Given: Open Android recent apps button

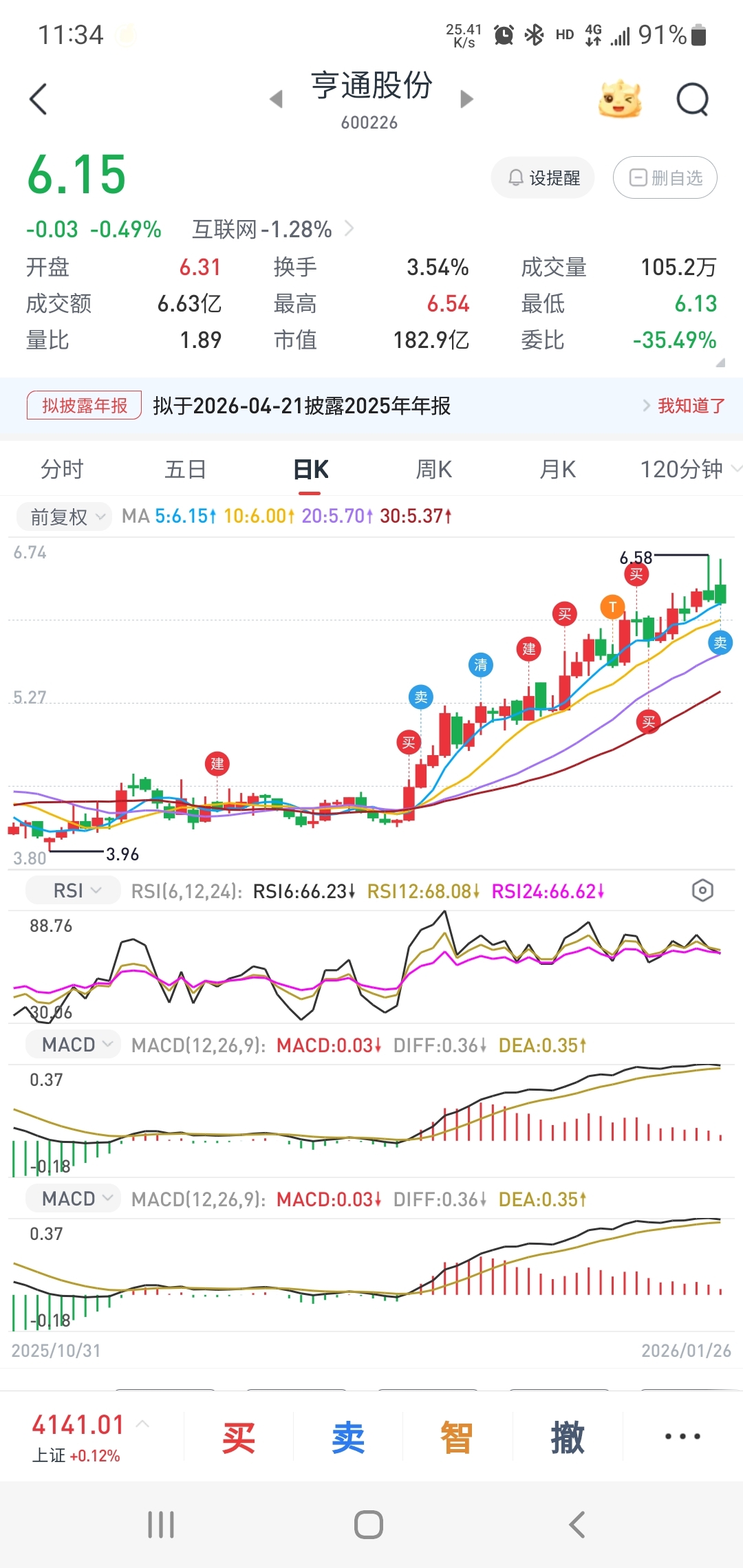Looking at the screenshot, I should click(161, 1525).
